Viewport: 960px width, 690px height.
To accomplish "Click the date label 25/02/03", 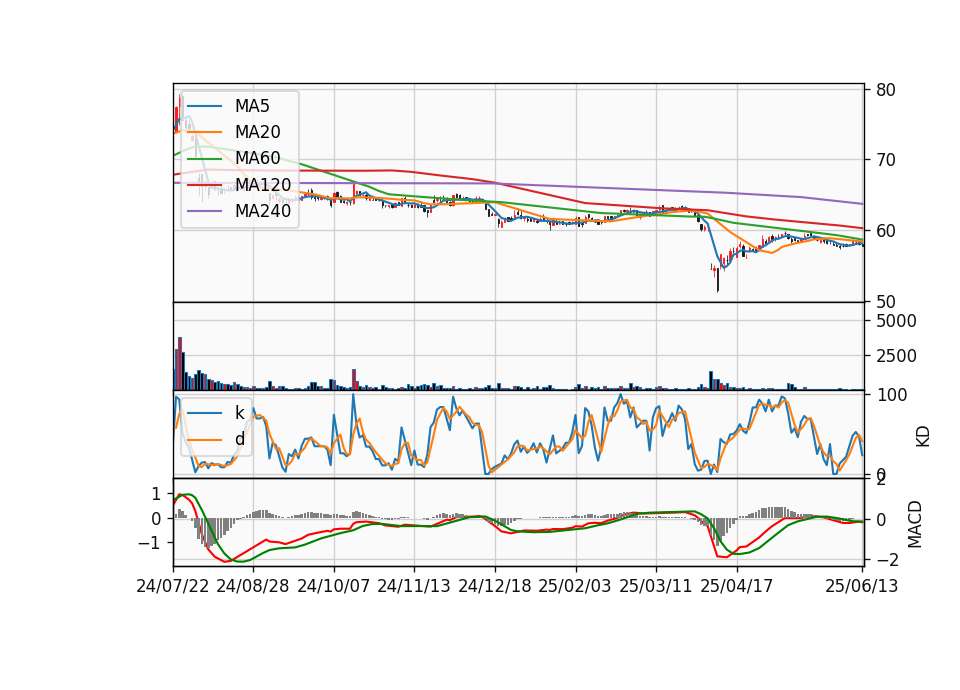I will 575,586.
